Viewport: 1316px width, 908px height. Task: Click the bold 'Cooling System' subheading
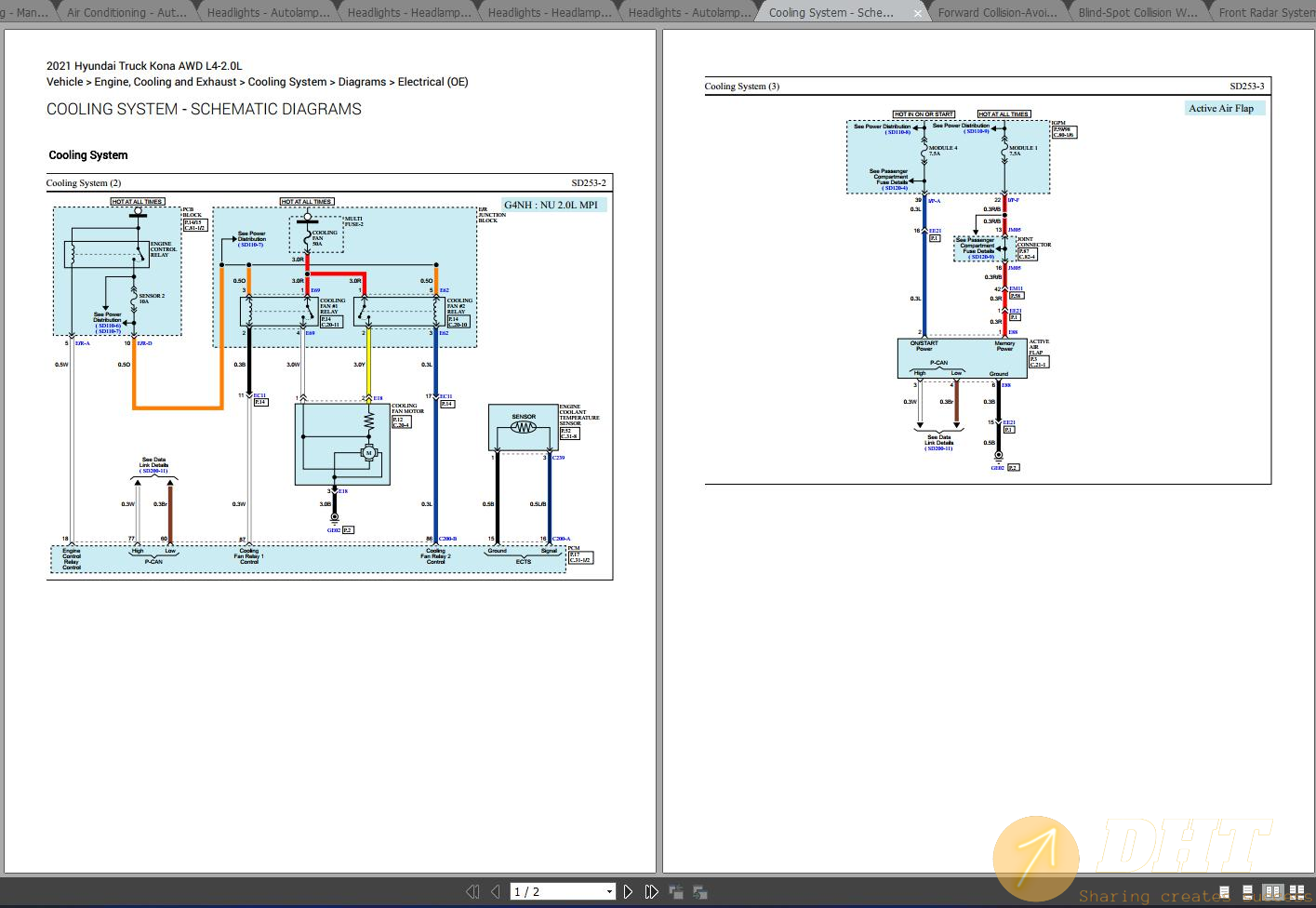pyautogui.click(x=88, y=155)
